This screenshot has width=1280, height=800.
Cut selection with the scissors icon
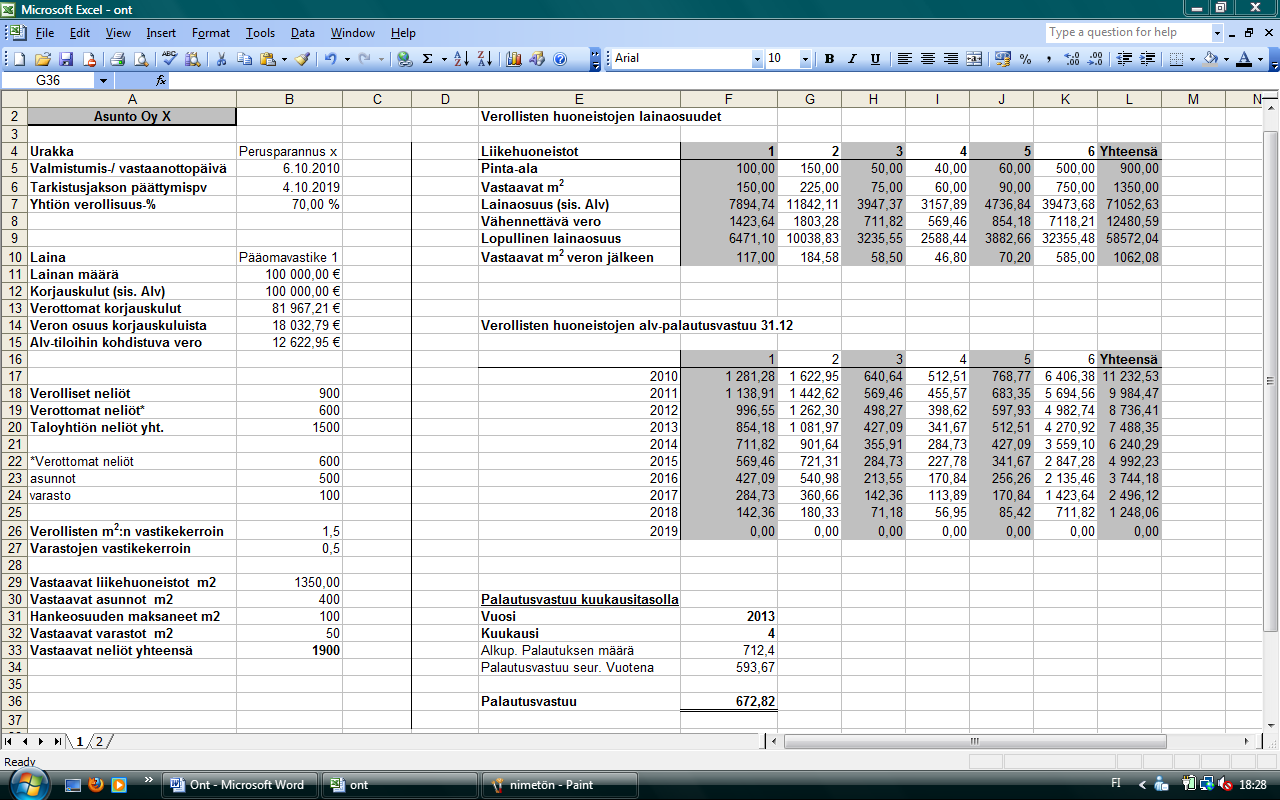(x=221, y=59)
